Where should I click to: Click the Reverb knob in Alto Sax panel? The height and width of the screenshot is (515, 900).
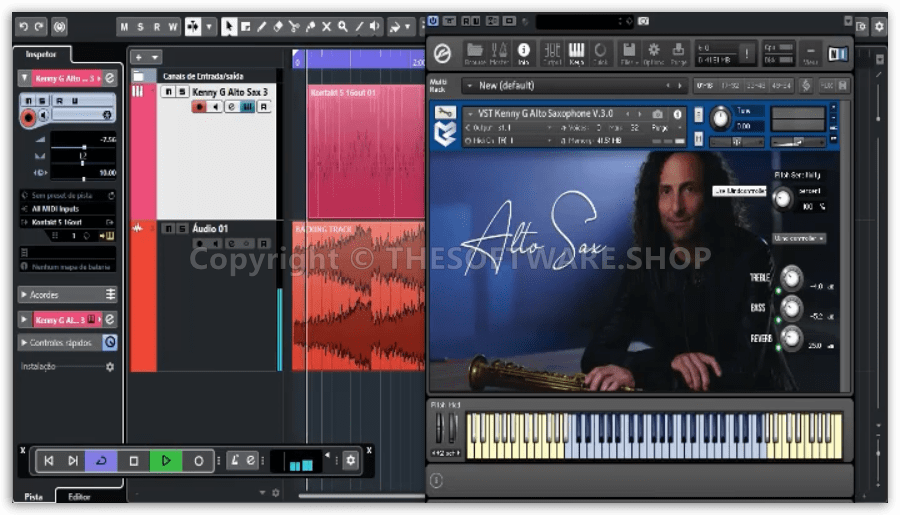pyautogui.click(x=792, y=338)
